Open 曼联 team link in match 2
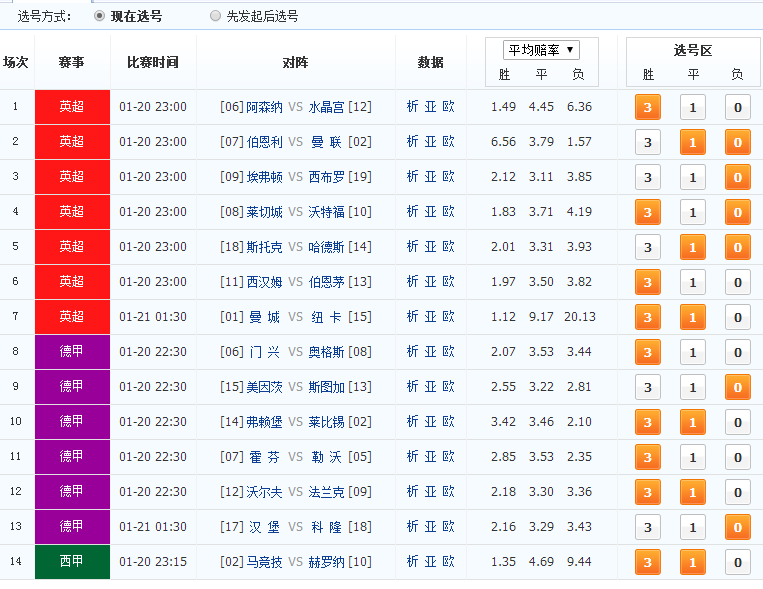 [x=327, y=142]
